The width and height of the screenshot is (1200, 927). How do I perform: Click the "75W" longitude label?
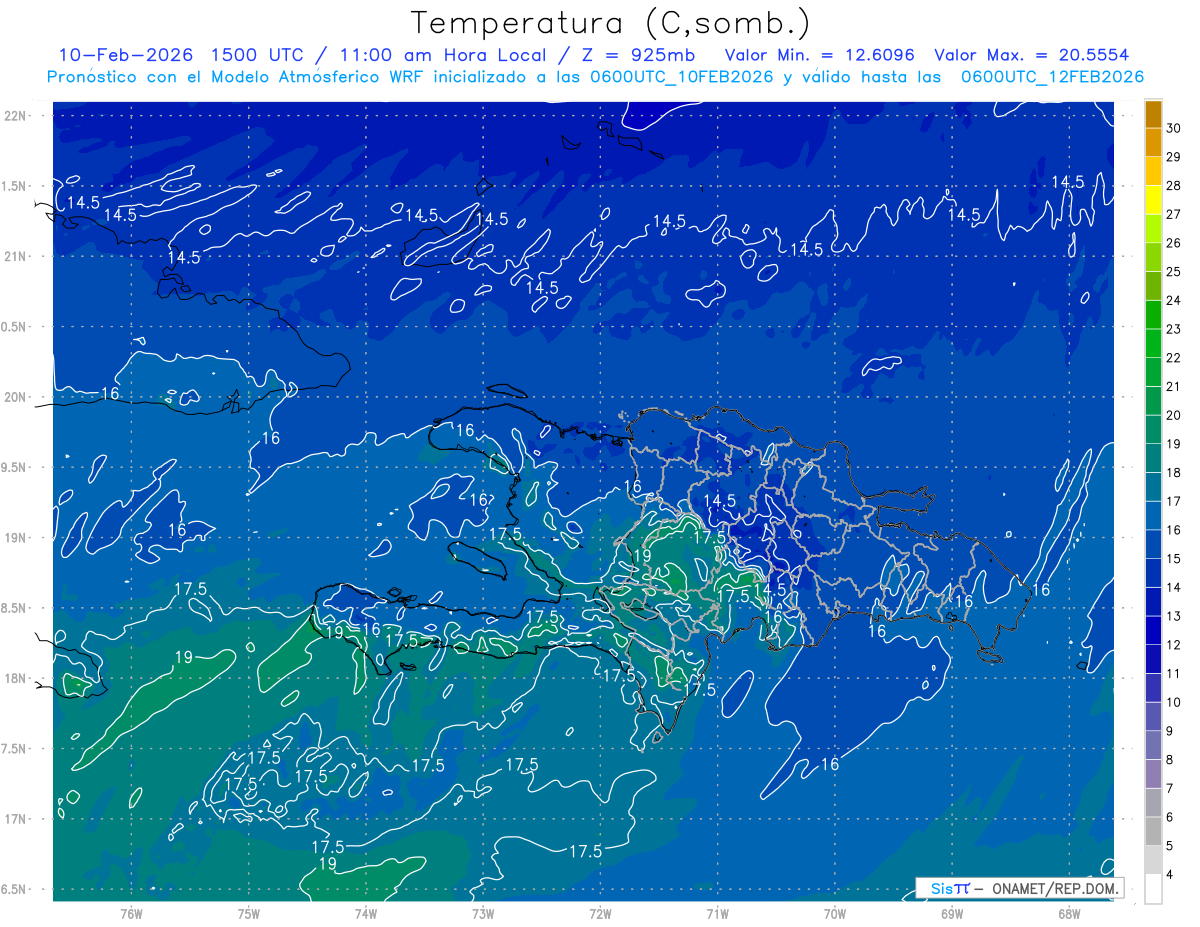point(249,913)
